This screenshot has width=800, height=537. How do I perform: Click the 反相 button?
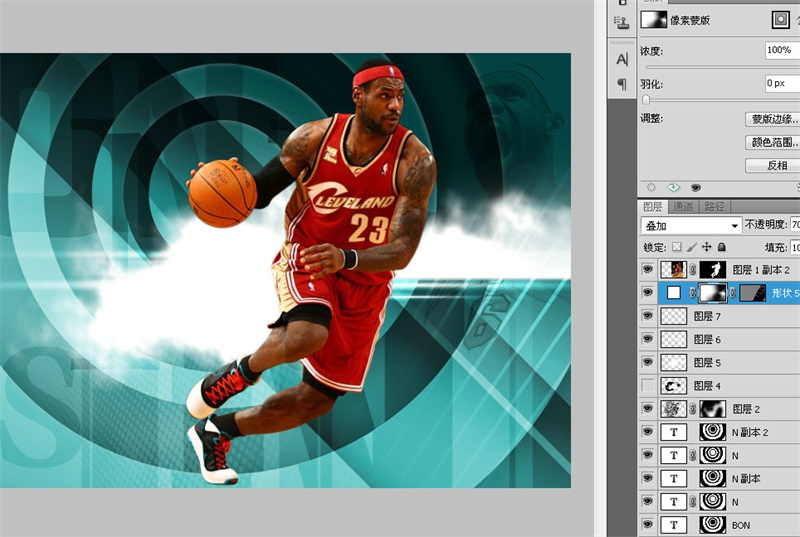(774, 165)
